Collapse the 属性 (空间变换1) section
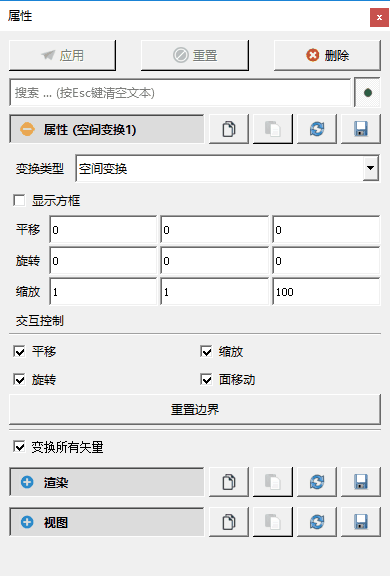Viewport: 390px width, 576px height. pos(106,129)
